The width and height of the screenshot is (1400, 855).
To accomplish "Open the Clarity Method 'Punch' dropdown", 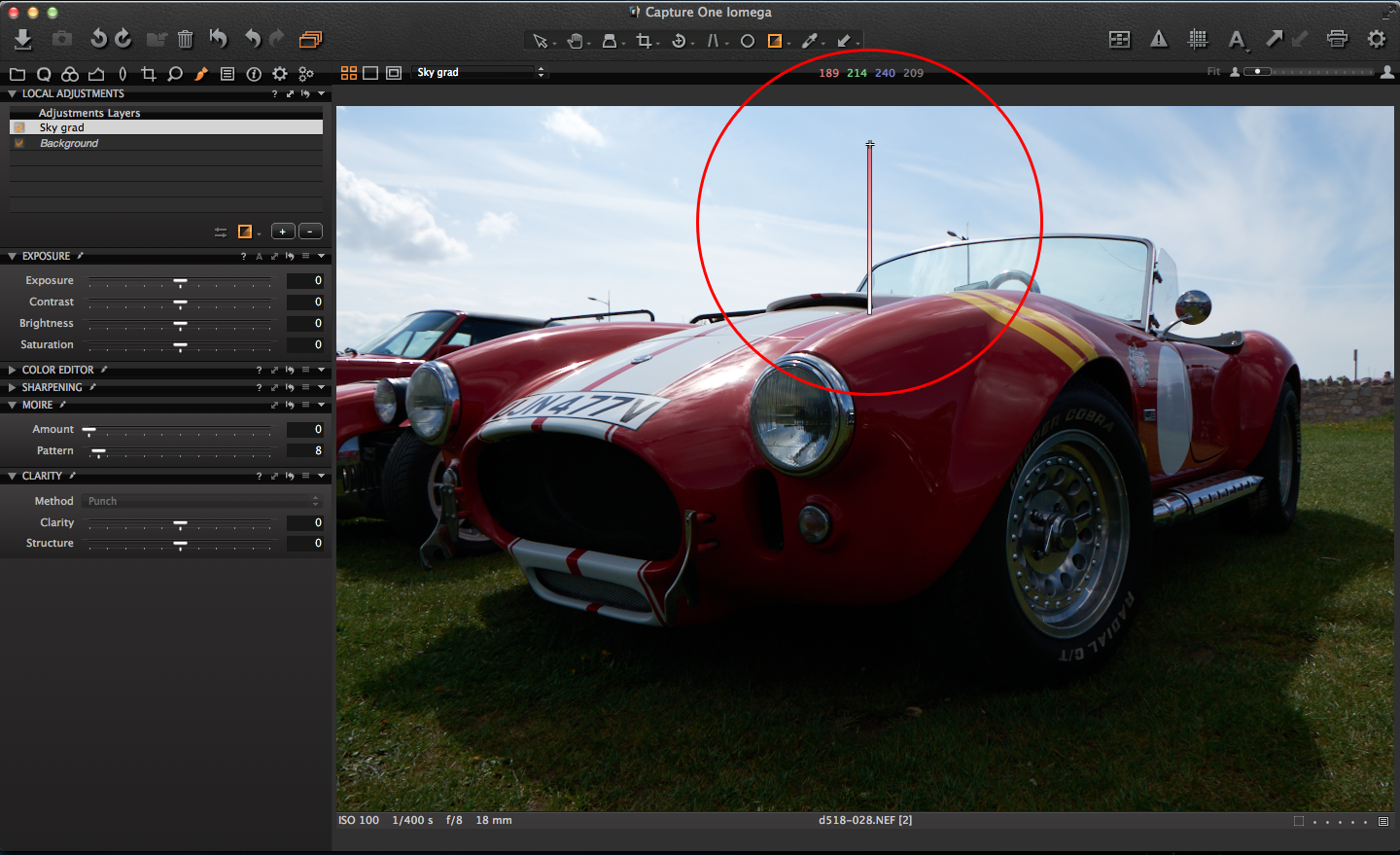I will click(x=201, y=500).
